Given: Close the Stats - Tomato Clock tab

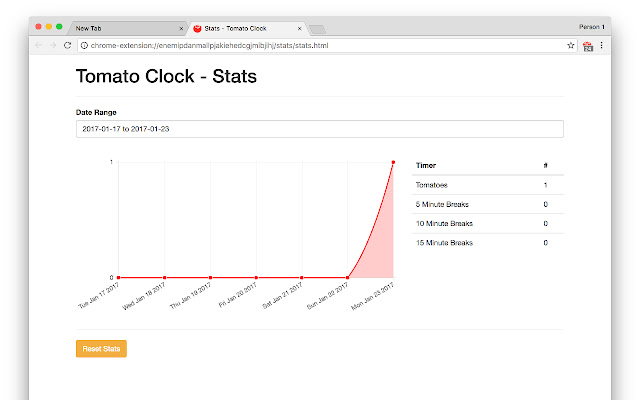Looking at the screenshot, I should click(x=300, y=29).
